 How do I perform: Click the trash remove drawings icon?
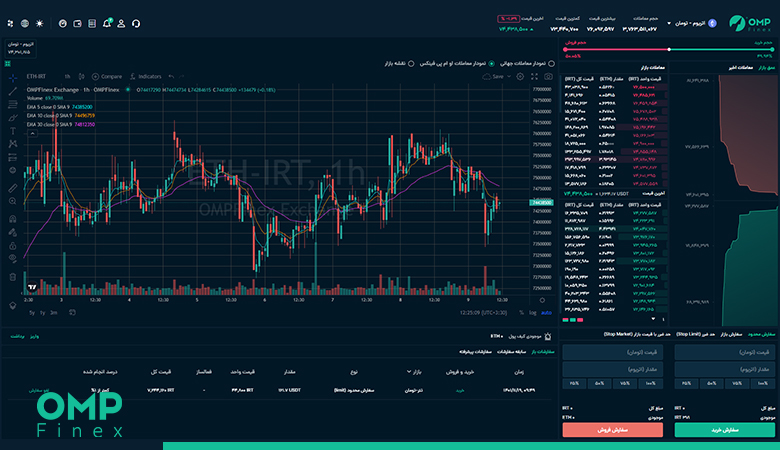tap(13, 277)
